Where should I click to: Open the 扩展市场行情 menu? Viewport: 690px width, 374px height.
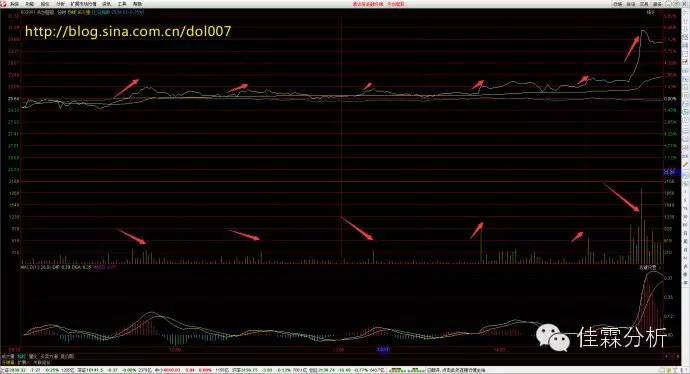[84, 4]
